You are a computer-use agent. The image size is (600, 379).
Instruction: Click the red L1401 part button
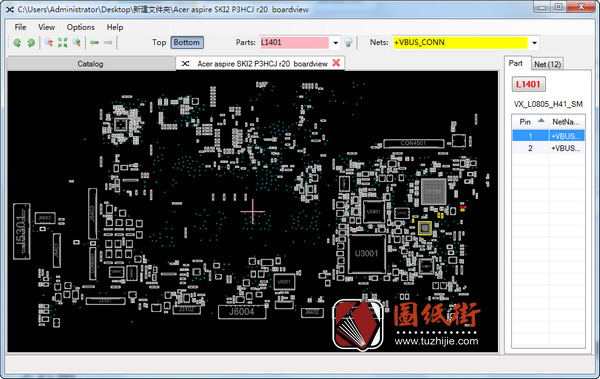[528, 84]
